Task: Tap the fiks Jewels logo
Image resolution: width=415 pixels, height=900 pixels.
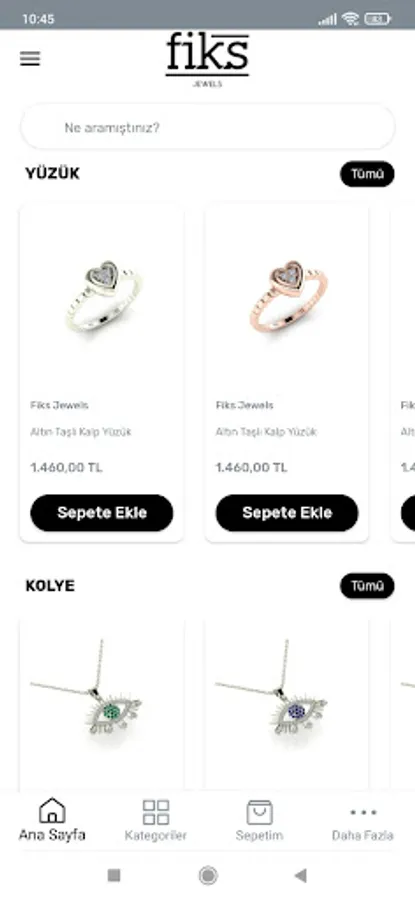Action: [207, 60]
